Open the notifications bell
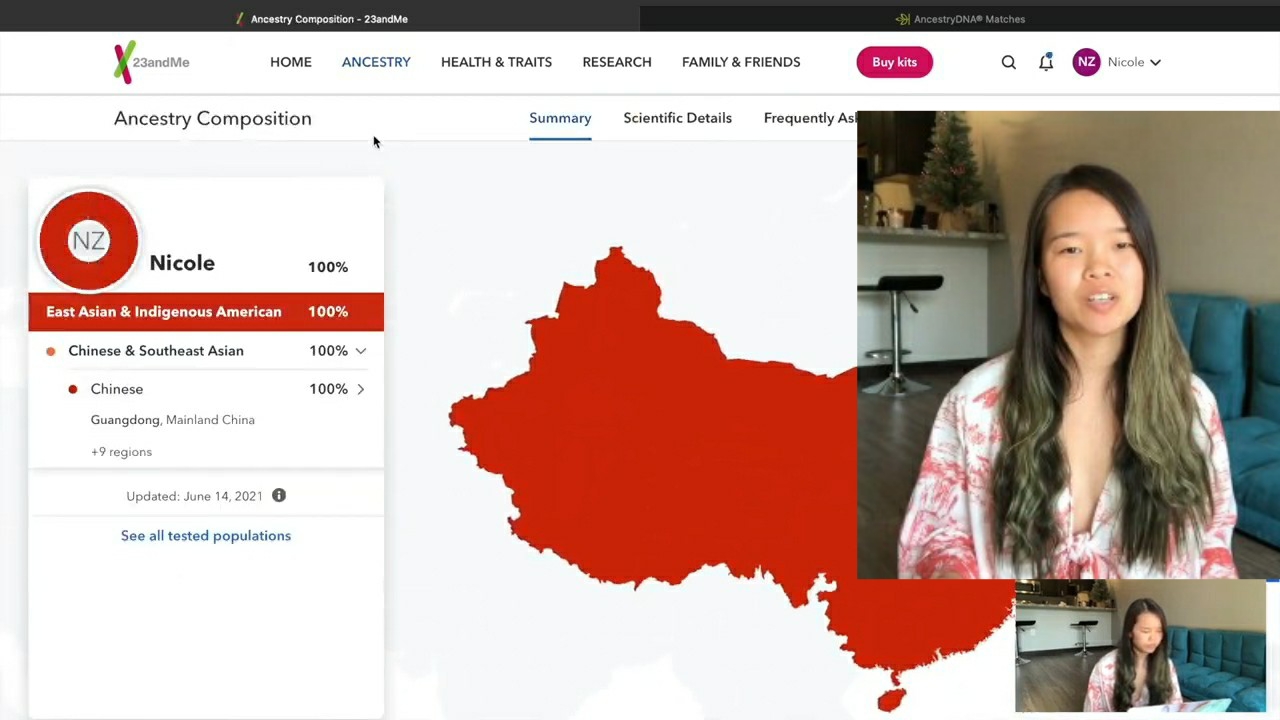The width and height of the screenshot is (1280, 720). [x=1046, y=62]
